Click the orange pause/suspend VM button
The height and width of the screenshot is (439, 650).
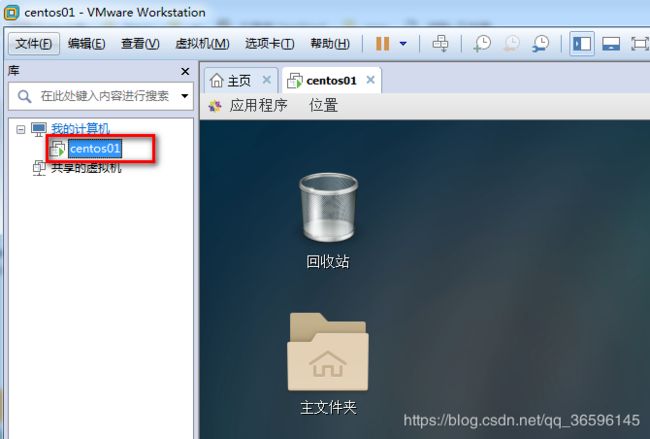coord(383,44)
